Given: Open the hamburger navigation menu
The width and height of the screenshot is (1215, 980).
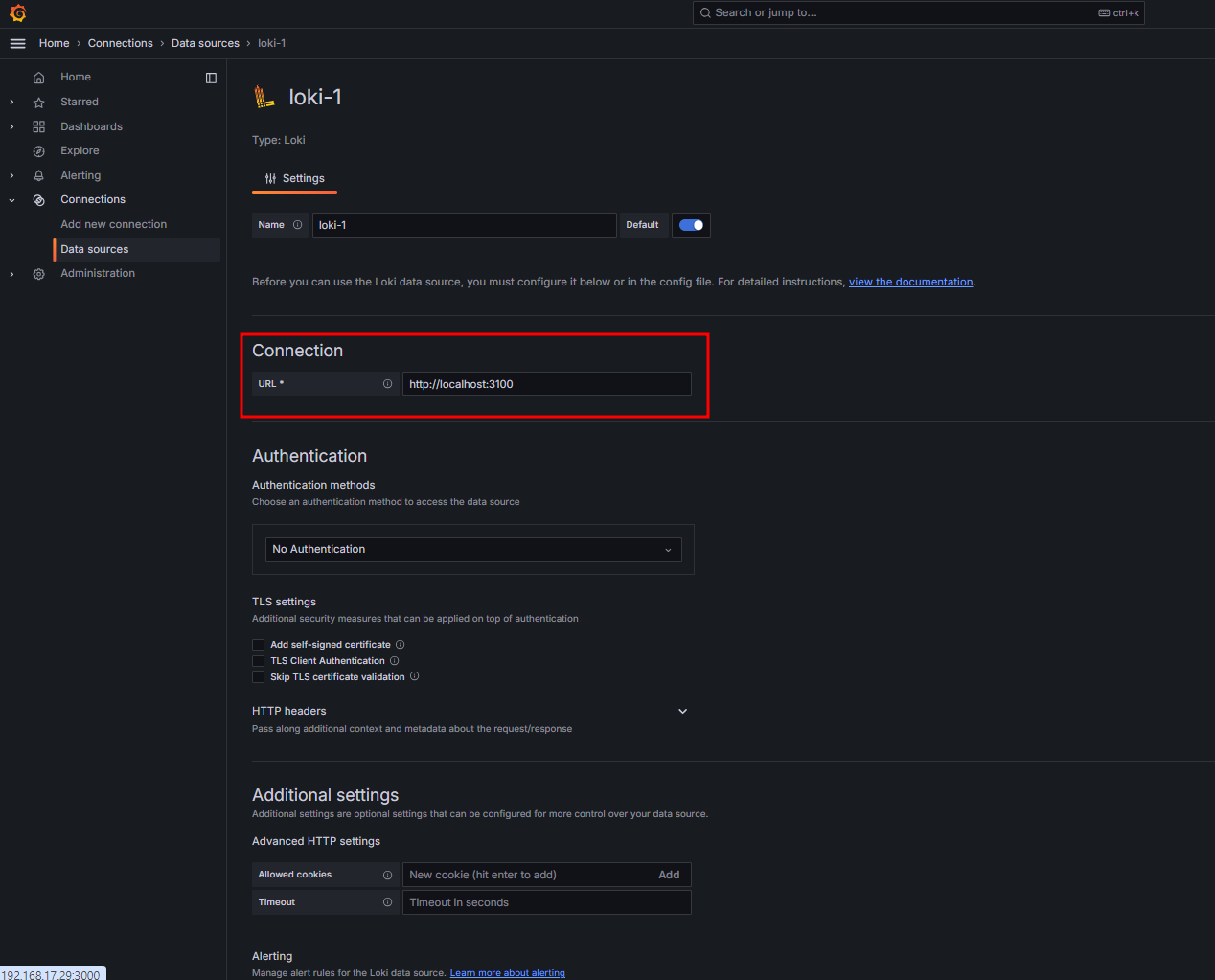Looking at the screenshot, I should click(17, 43).
